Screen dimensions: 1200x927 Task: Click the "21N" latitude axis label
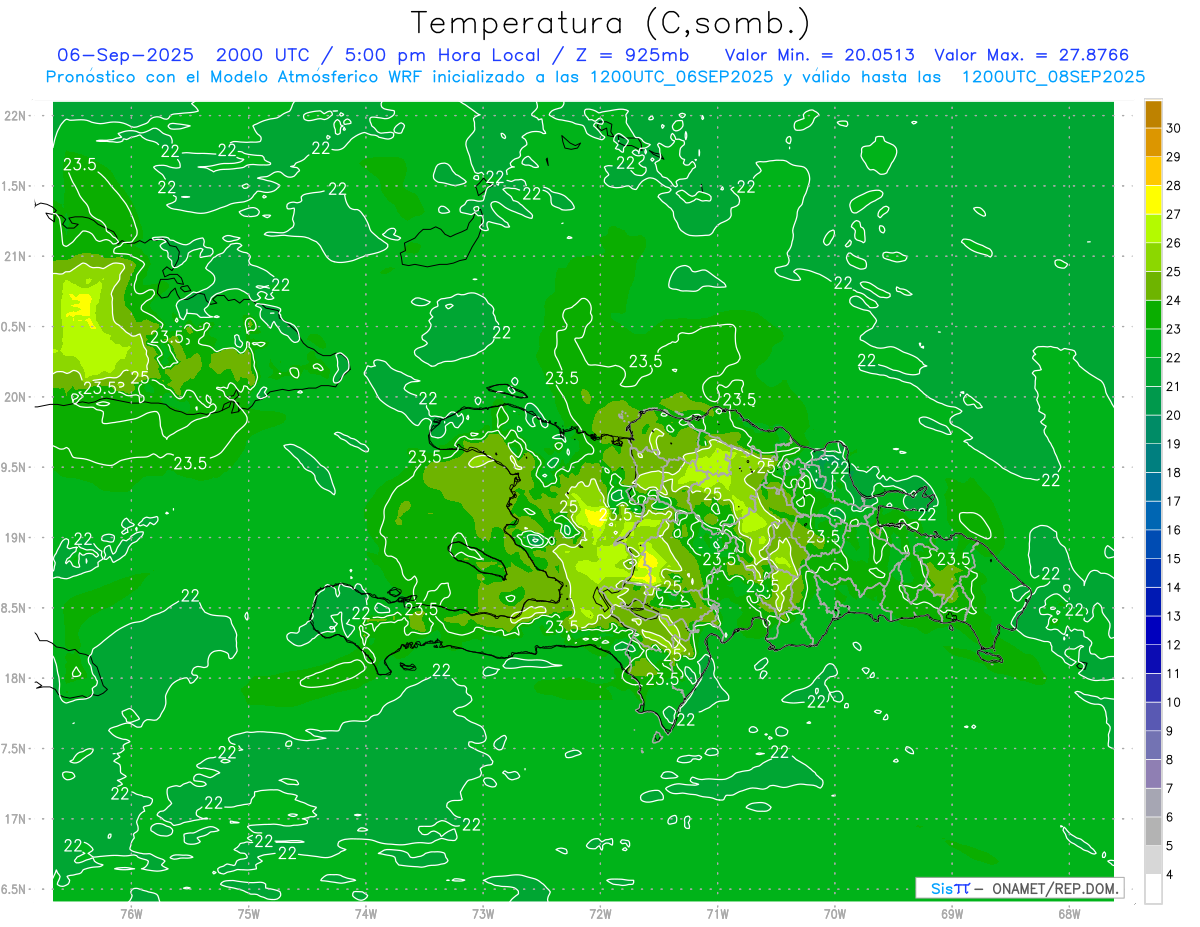tap(15, 256)
